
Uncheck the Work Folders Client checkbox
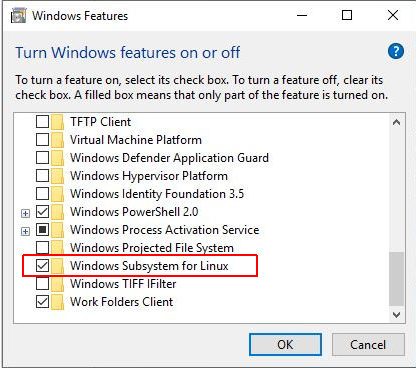(x=42, y=302)
